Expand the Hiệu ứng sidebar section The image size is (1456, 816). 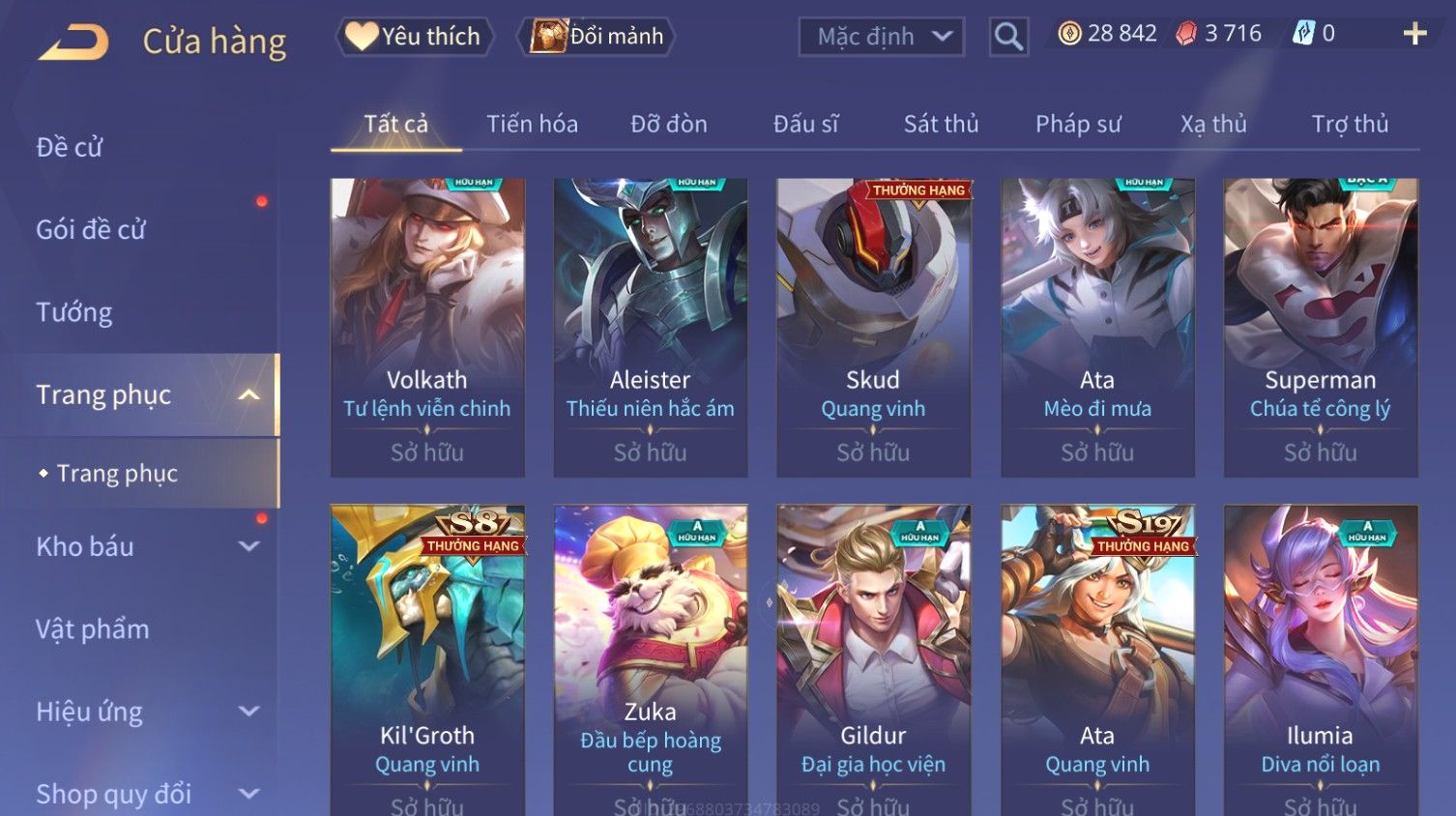tap(248, 712)
